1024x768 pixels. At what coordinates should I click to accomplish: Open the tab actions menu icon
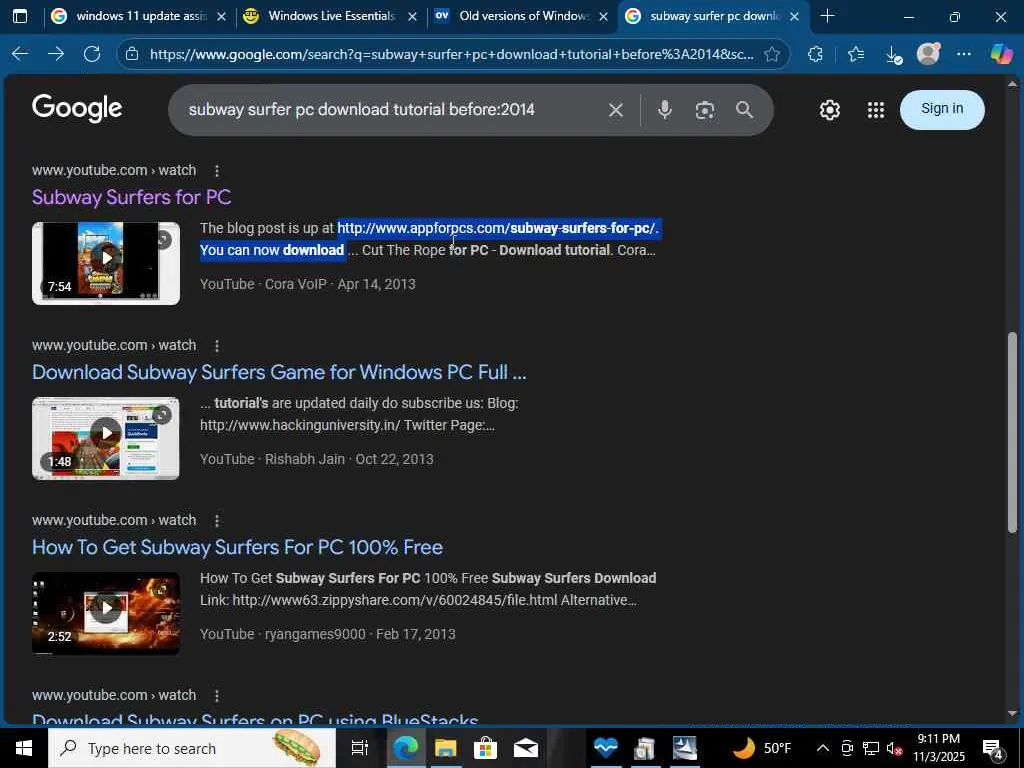tap(20, 16)
